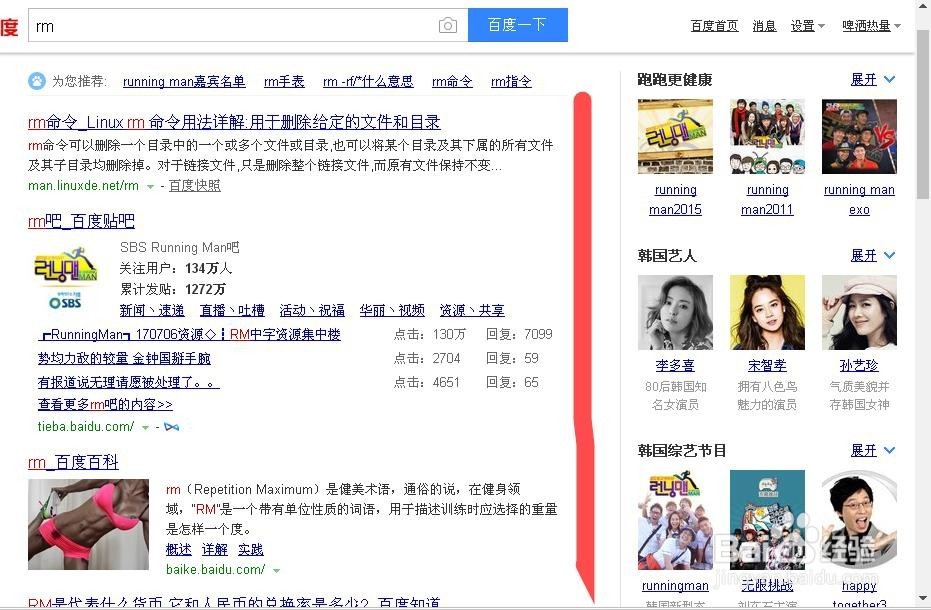Image resolution: width=931 pixels, height=610 pixels.
Task: Click running man exo thumbnail image
Action: tap(859, 137)
